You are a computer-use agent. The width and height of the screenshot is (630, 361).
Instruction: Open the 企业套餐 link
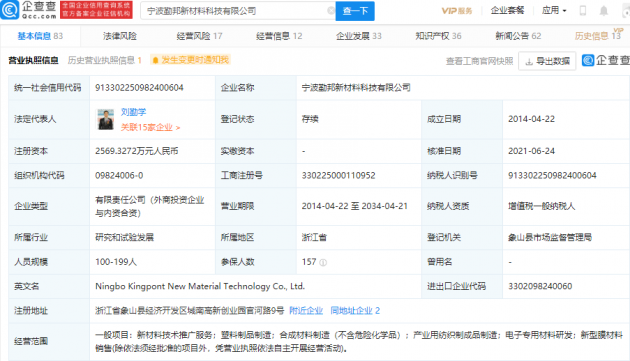click(x=507, y=10)
